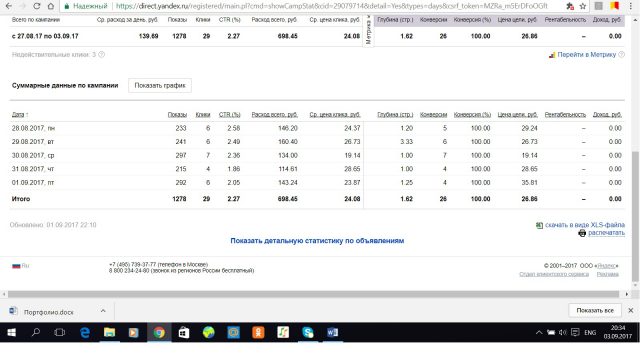Click the Показать все downloads button
This screenshot has height=360, width=640.
(595, 311)
